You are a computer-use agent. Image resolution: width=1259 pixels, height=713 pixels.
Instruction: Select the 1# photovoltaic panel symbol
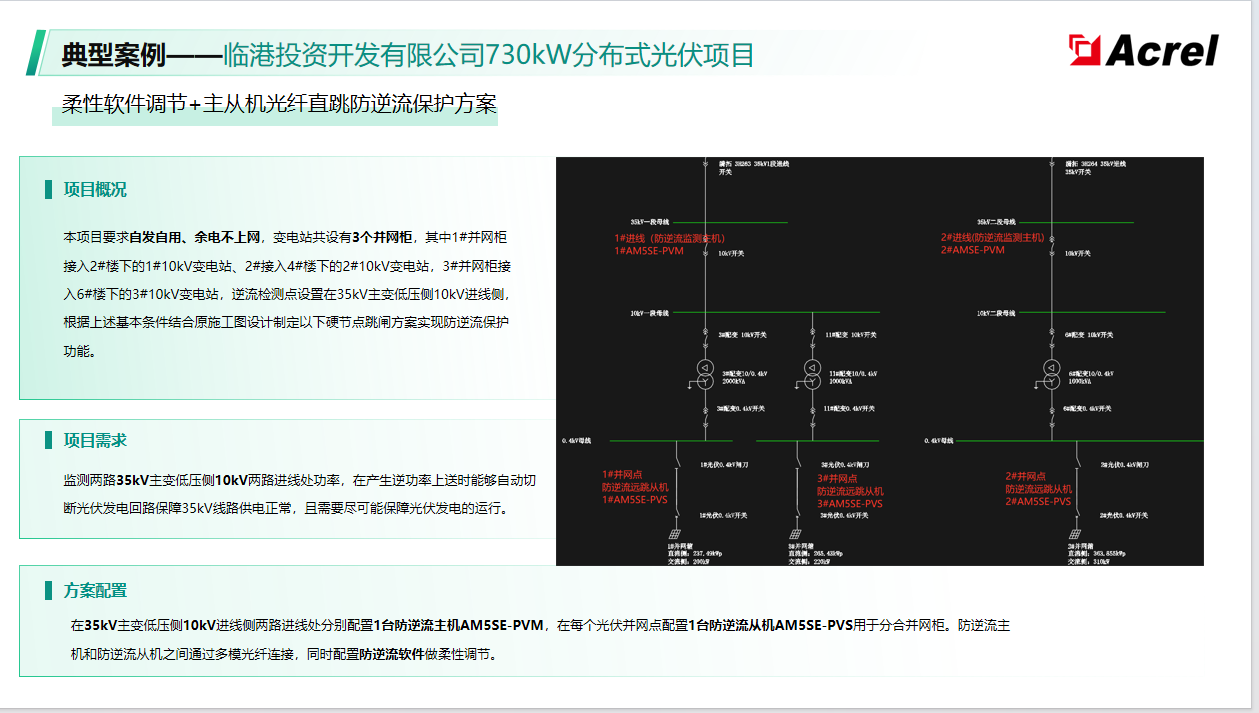(676, 533)
